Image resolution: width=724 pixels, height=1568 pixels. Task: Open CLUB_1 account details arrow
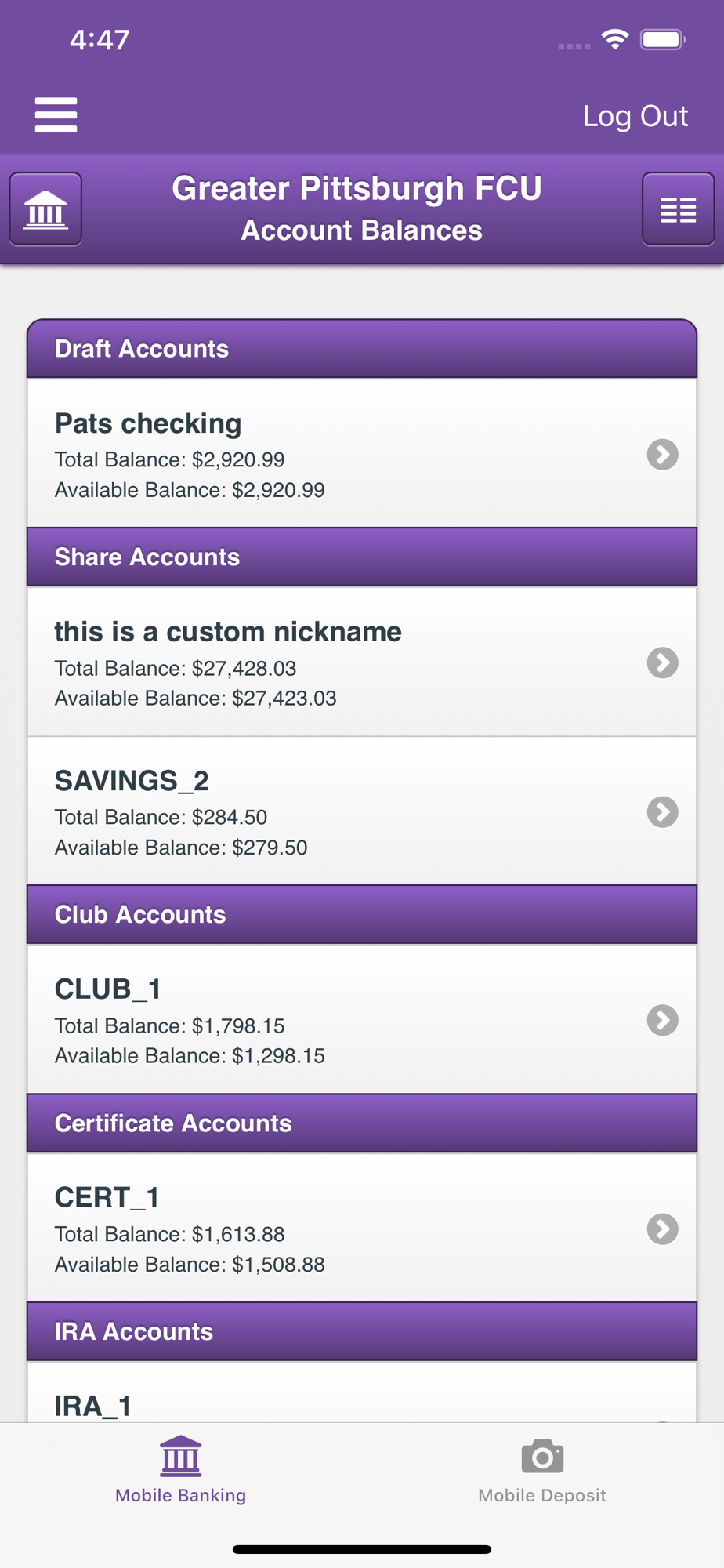(662, 1020)
